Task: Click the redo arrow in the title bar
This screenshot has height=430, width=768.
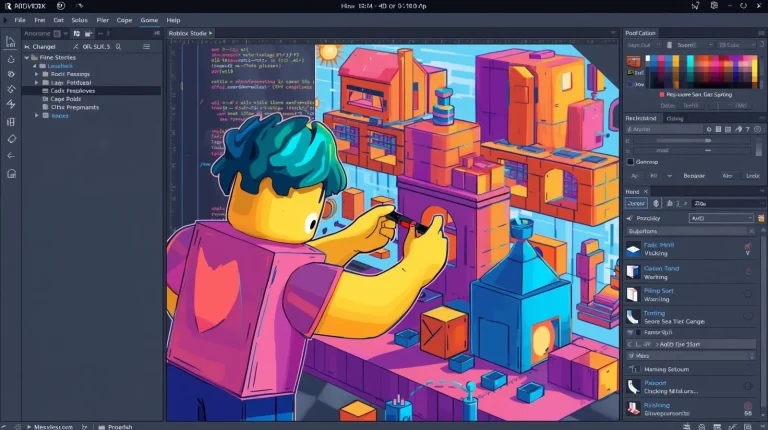Action: pos(79,6)
